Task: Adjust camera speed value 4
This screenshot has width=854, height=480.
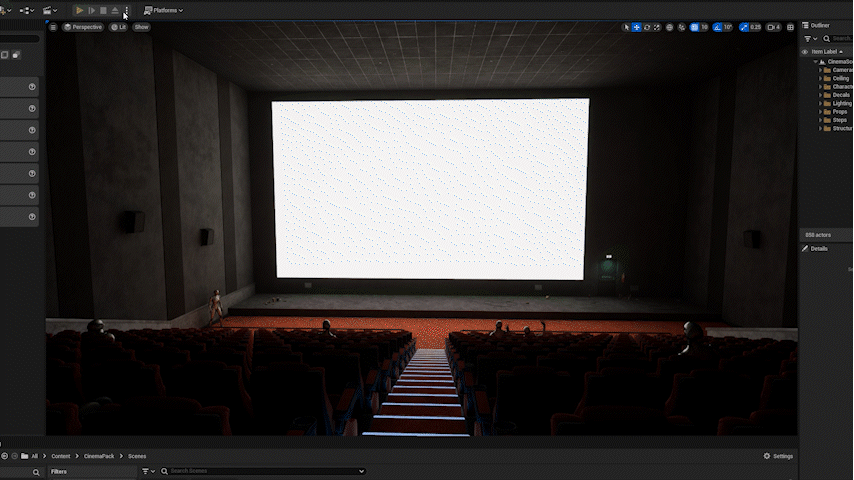Action: 774,27
